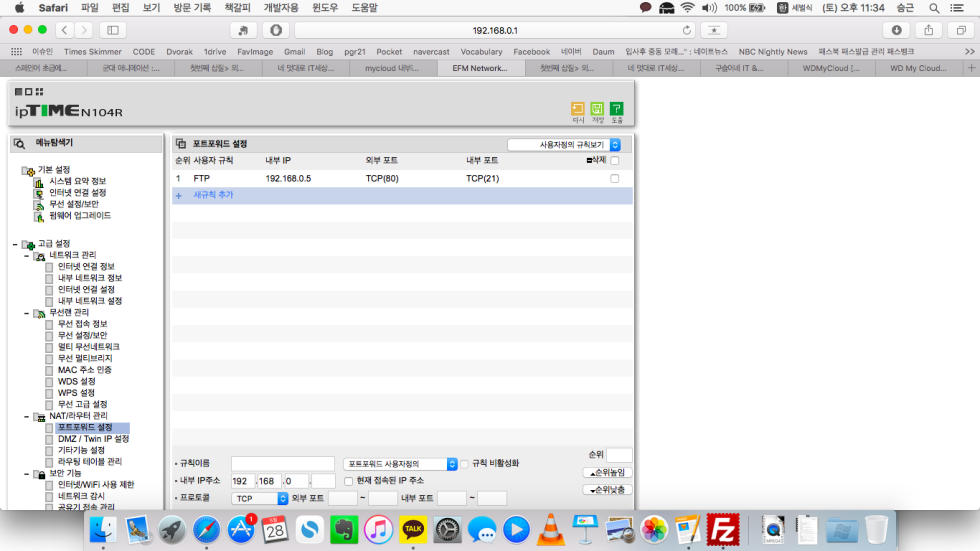
Task: Click the 저장 (save) icon in the header
Action: [x=597, y=109]
